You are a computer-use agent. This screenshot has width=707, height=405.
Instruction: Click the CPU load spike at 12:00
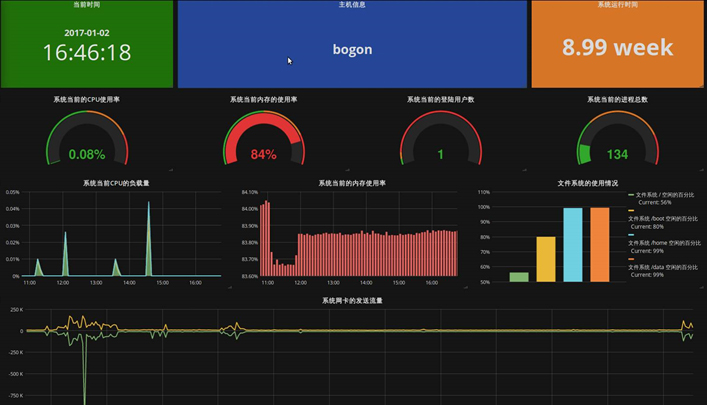pos(66,253)
